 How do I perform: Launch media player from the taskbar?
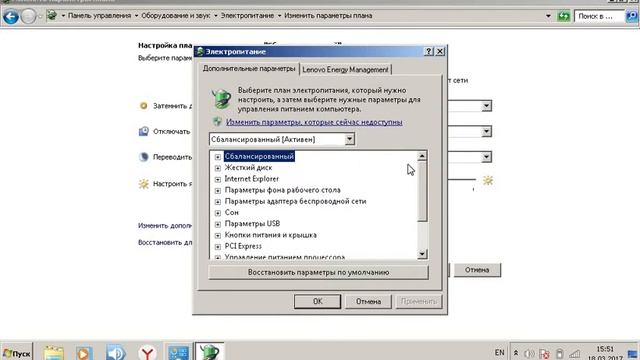click(x=84, y=353)
